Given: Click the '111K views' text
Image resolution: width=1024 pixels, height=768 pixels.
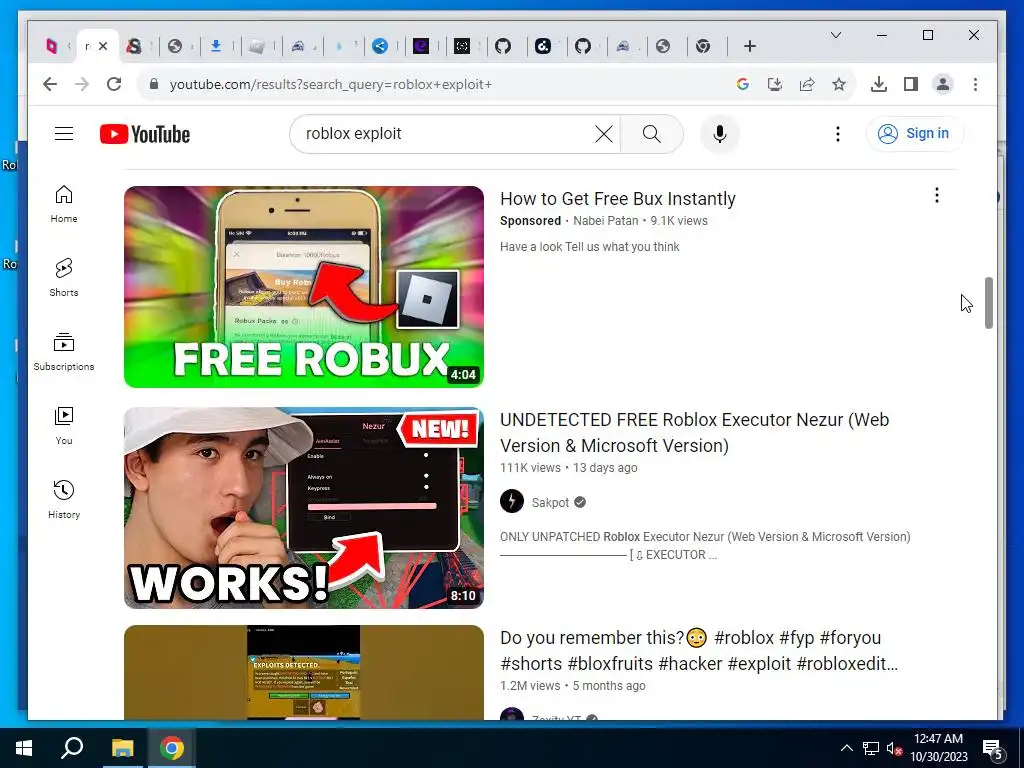Looking at the screenshot, I should coord(530,468).
